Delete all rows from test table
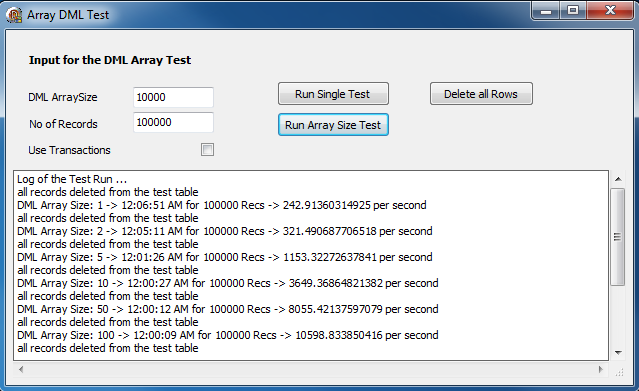 [481, 94]
